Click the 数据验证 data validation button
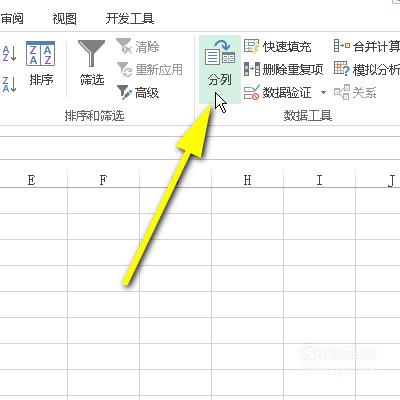The width and height of the screenshot is (400, 400). 277,92
